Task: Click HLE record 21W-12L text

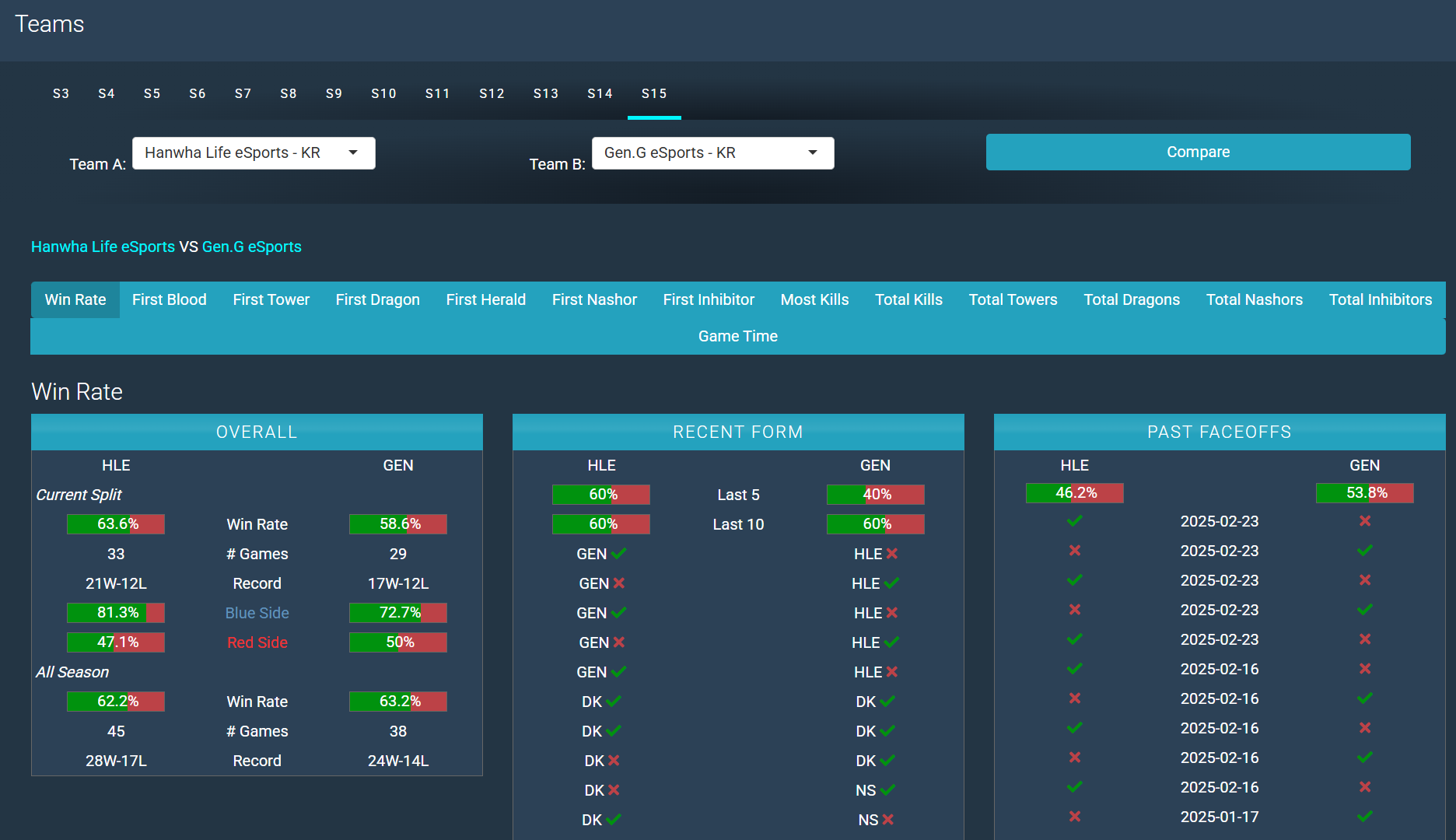Action: click(x=116, y=583)
